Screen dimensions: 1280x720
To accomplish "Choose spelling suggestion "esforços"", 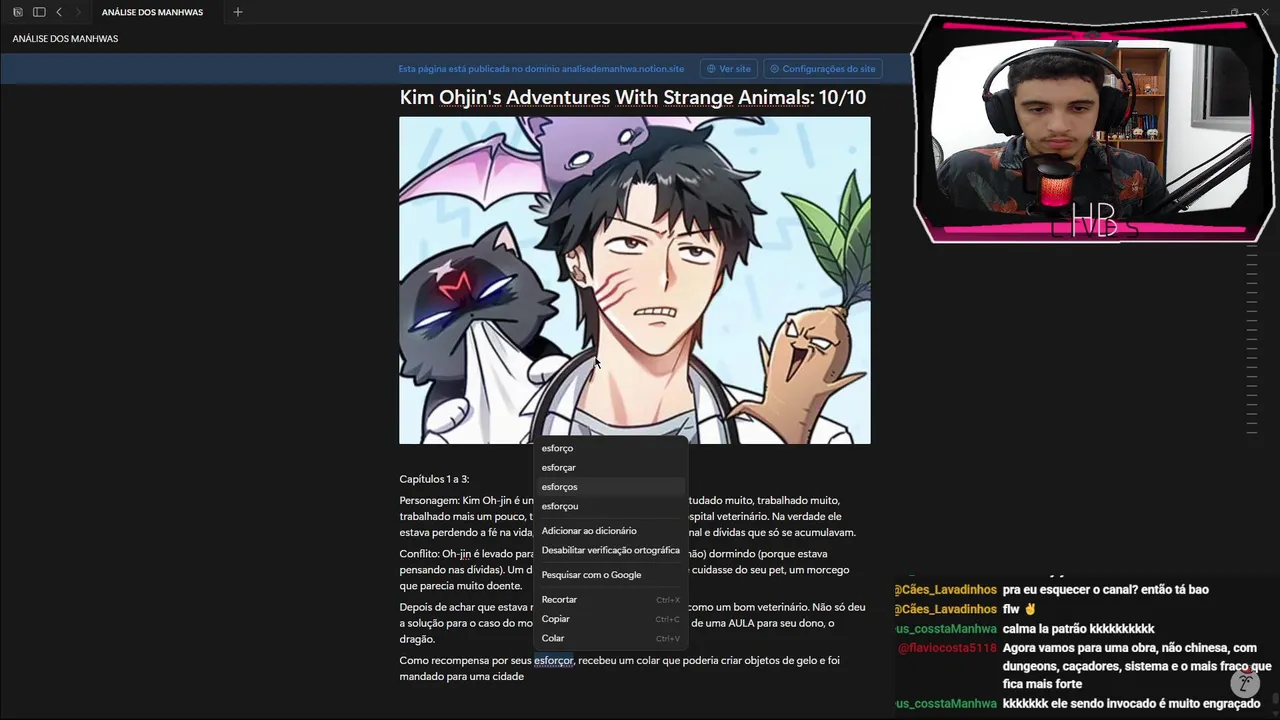I will [610, 487].
